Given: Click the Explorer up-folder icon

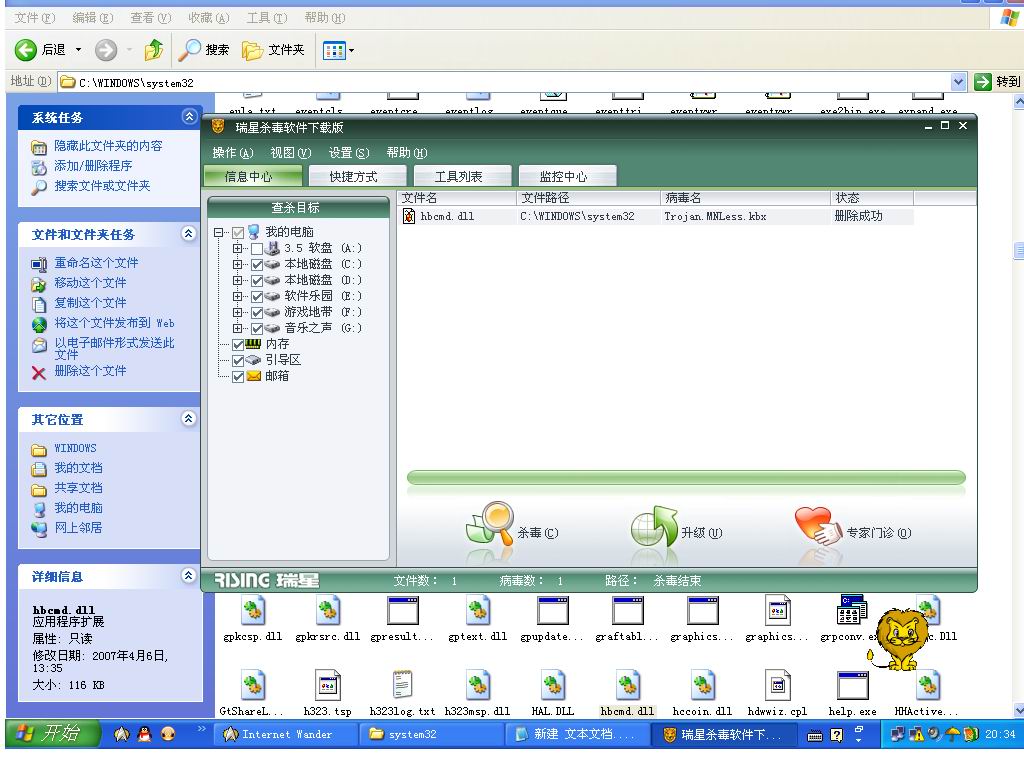Looking at the screenshot, I should [154, 50].
